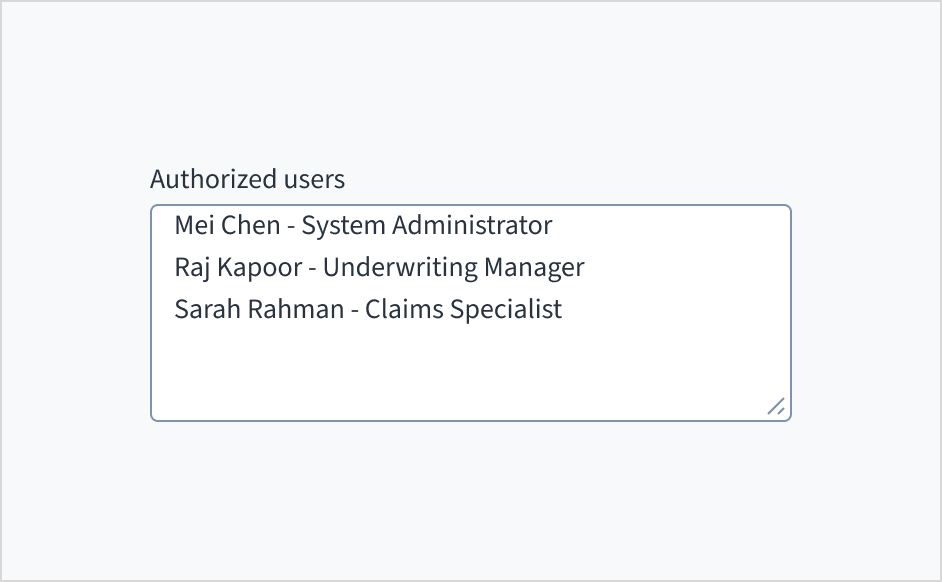
Task: Place cursor on the Sarah Rahman line
Action: [x=368, y=309]
